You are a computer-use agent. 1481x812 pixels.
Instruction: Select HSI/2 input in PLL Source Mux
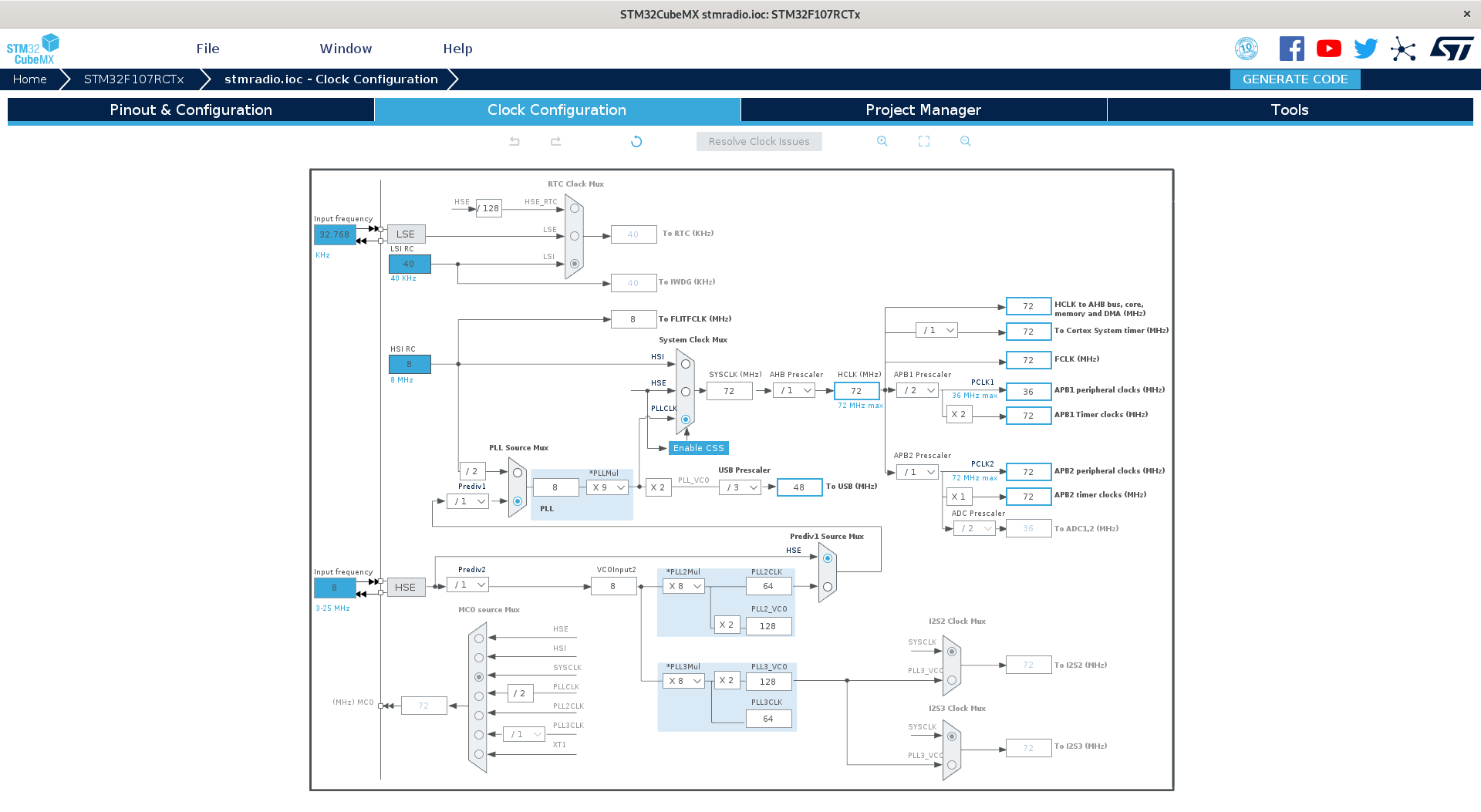(518, 473)
